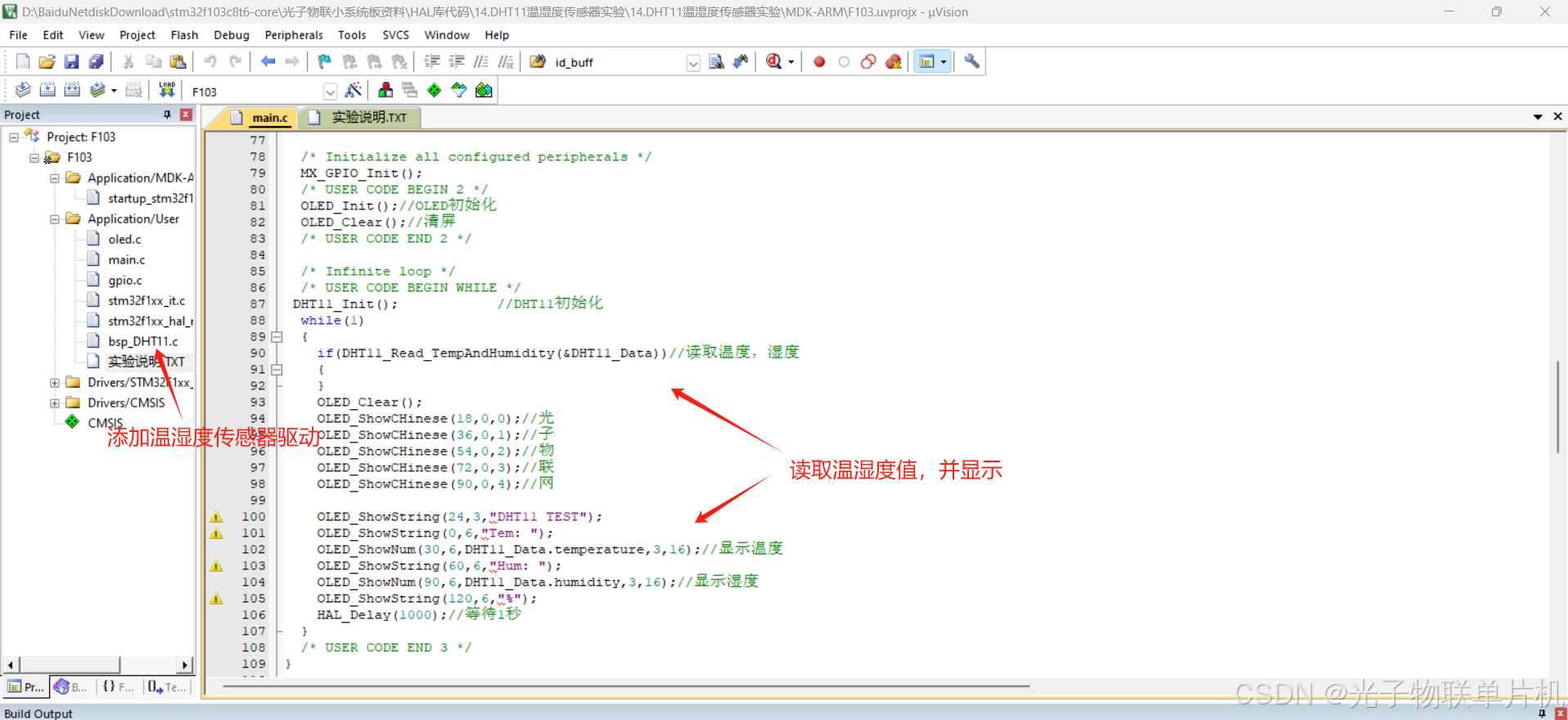Open the debug session dropdown arrow
The image size is (1568, 720).
coord(791,62)
